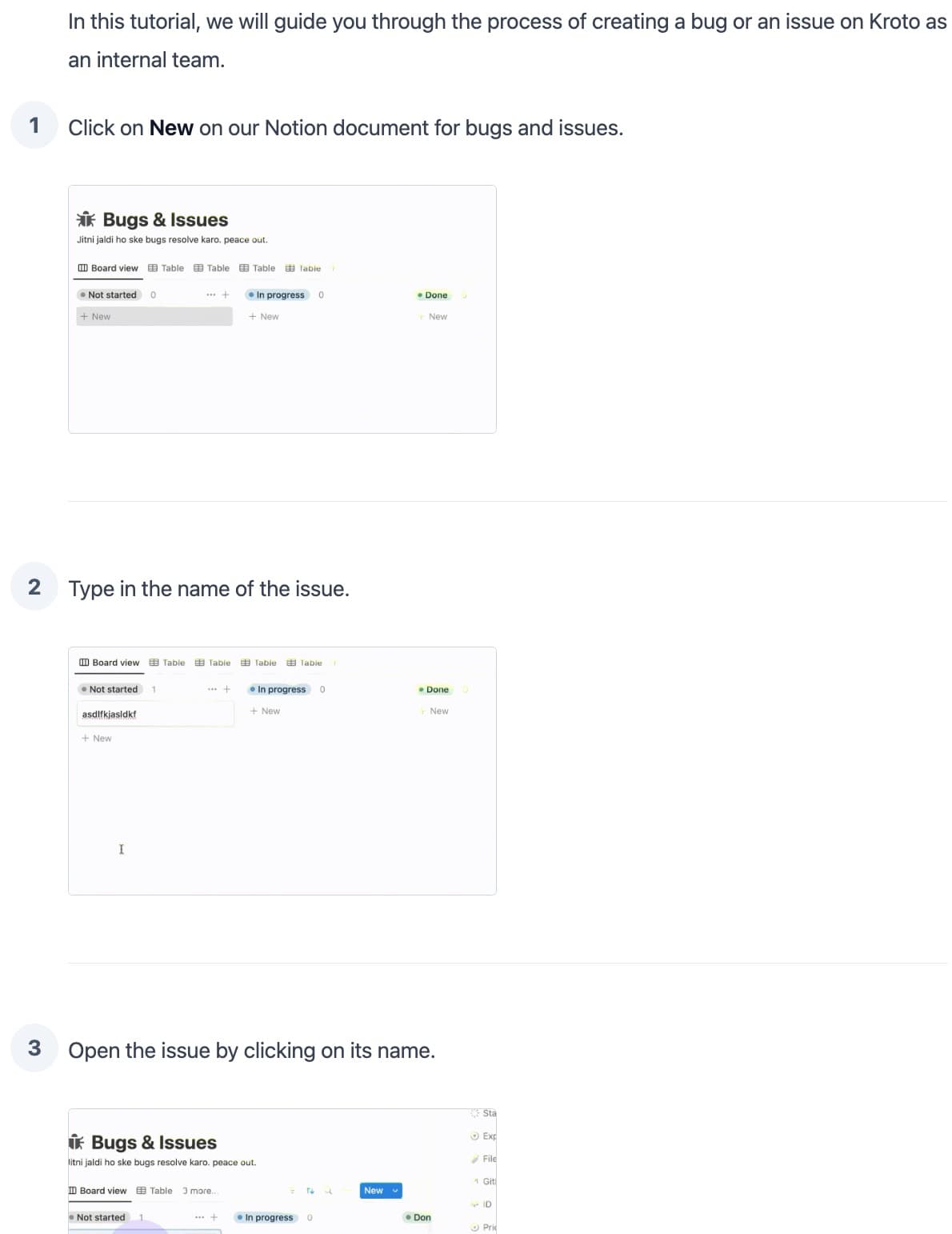
Task: Click the blue New button
Action: (376, 1190)
